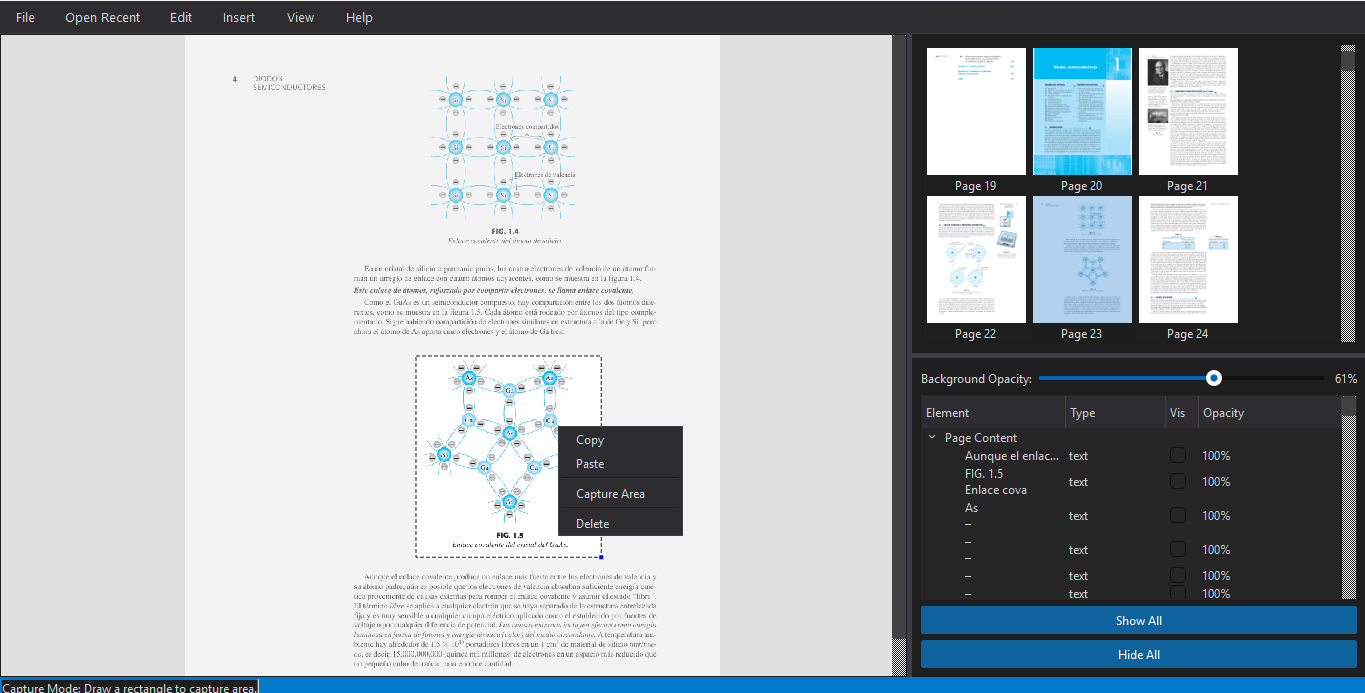Toggle visibility checkbox for 'FIG. 1.5' element
The height and width of the screenshot is (693, 1365).
tap(1178, 482)
